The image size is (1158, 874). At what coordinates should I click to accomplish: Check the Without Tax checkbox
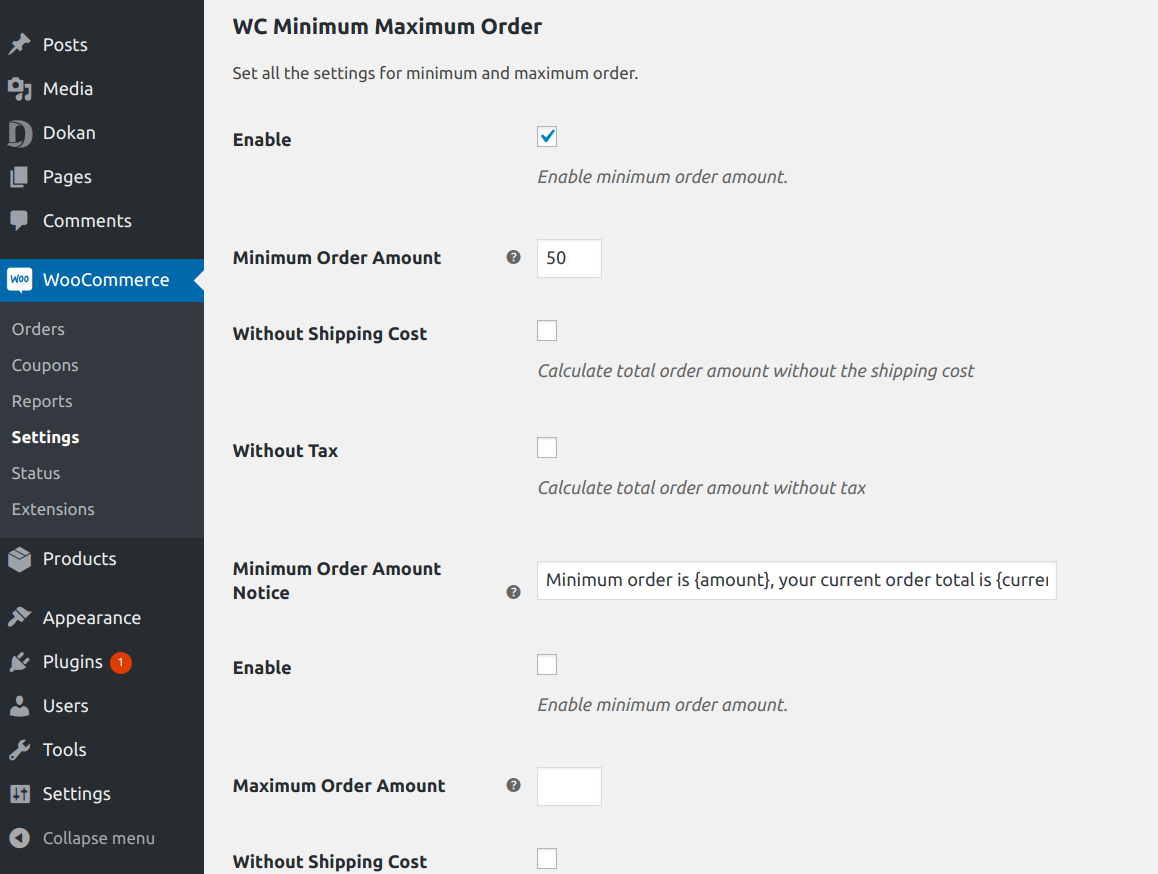547,448
